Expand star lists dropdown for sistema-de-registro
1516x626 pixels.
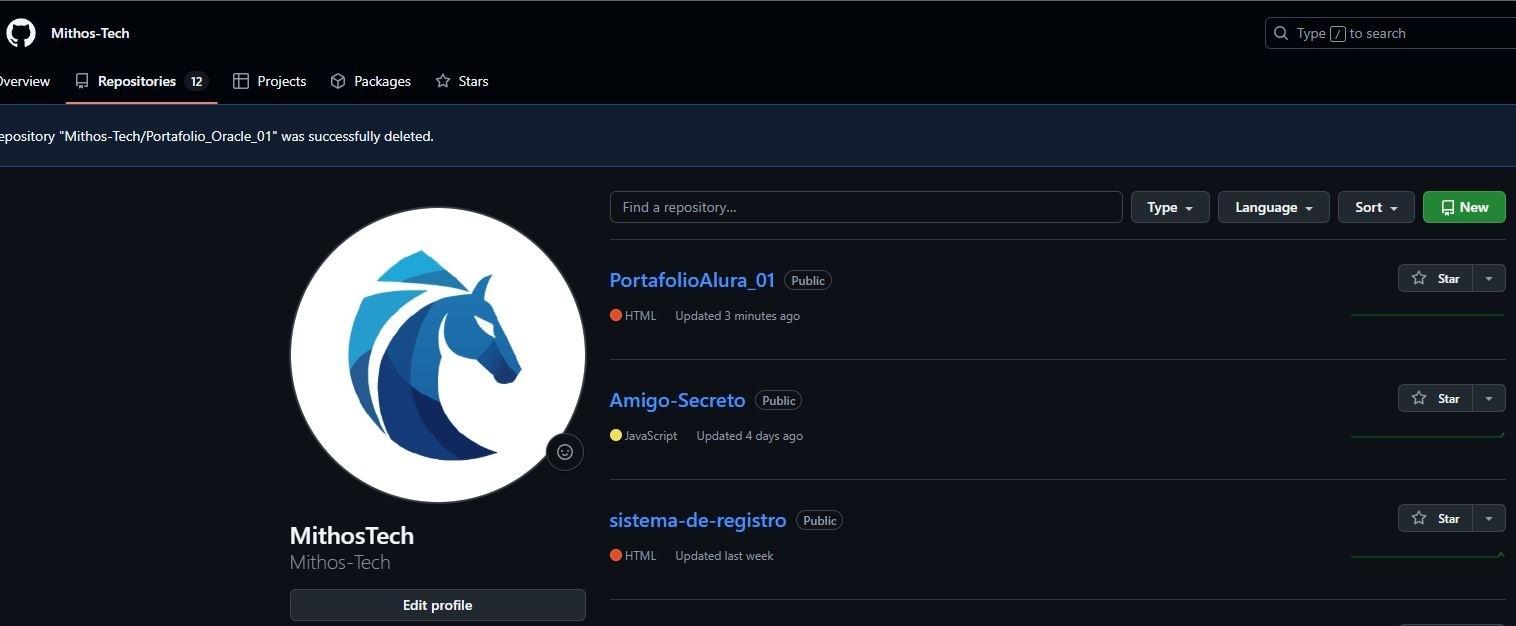tap(1489, 518)
